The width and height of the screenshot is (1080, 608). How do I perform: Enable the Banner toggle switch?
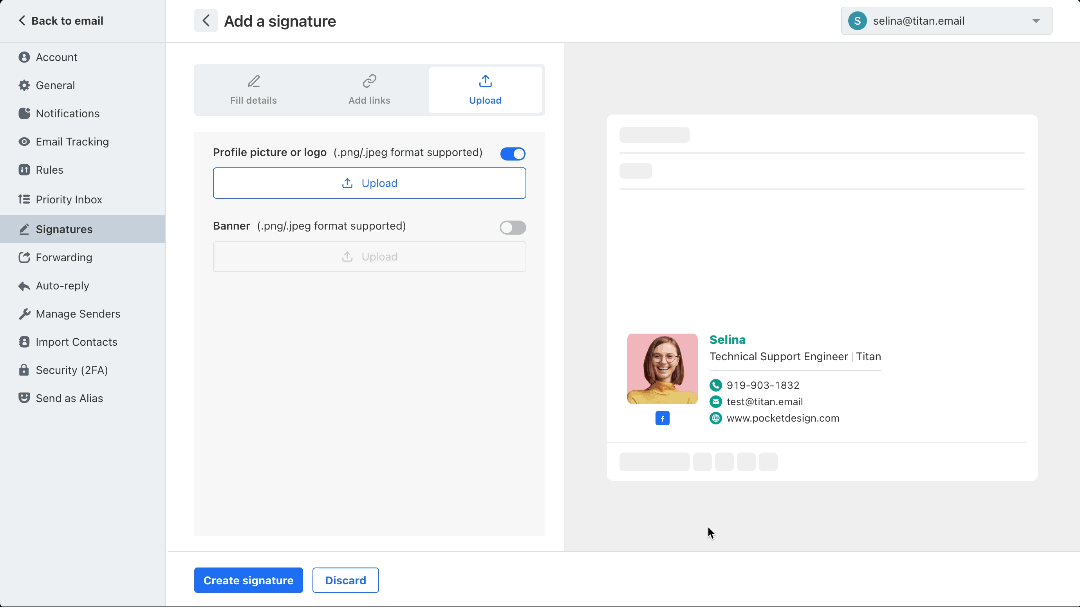coord(512,228)
